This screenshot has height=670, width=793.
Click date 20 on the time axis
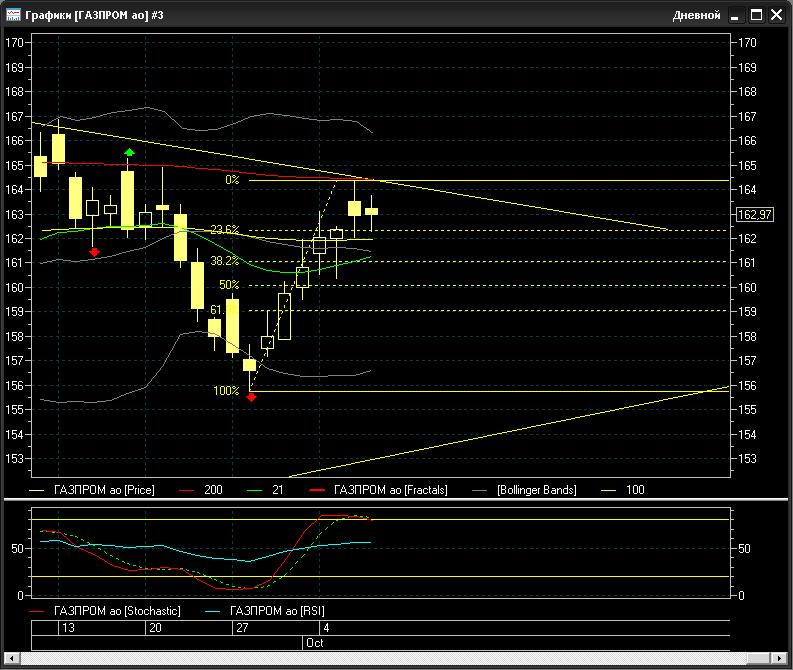pyautogui.click(x=155, y=628)
